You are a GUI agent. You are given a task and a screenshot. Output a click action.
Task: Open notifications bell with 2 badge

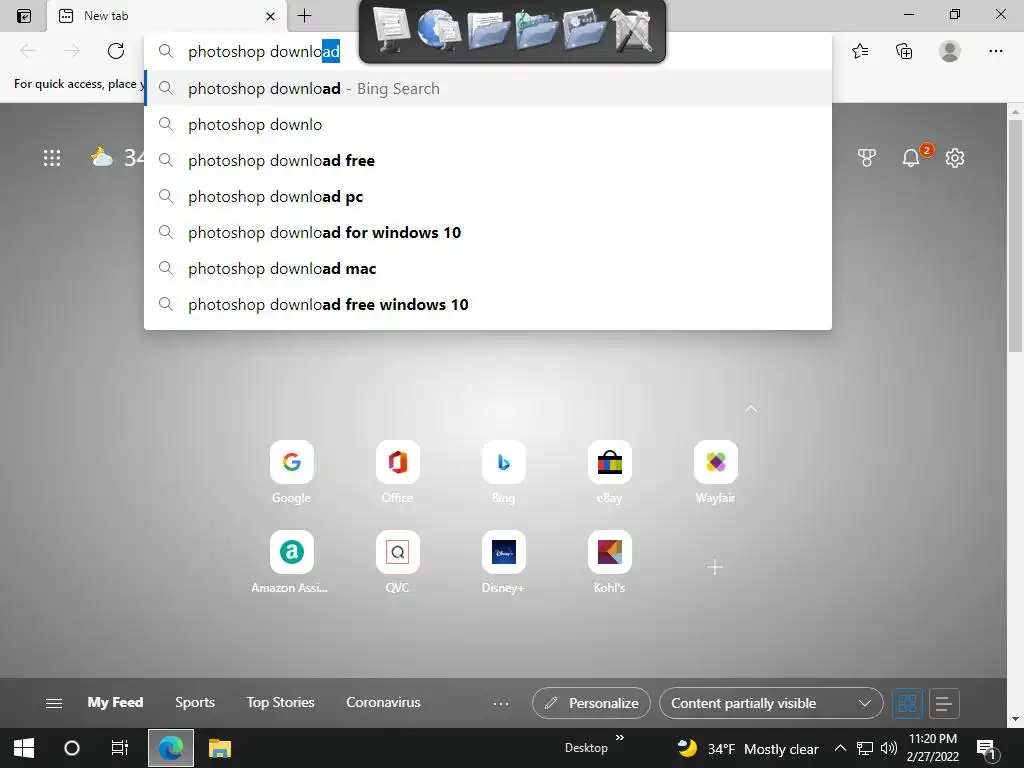tap(911, 158)
